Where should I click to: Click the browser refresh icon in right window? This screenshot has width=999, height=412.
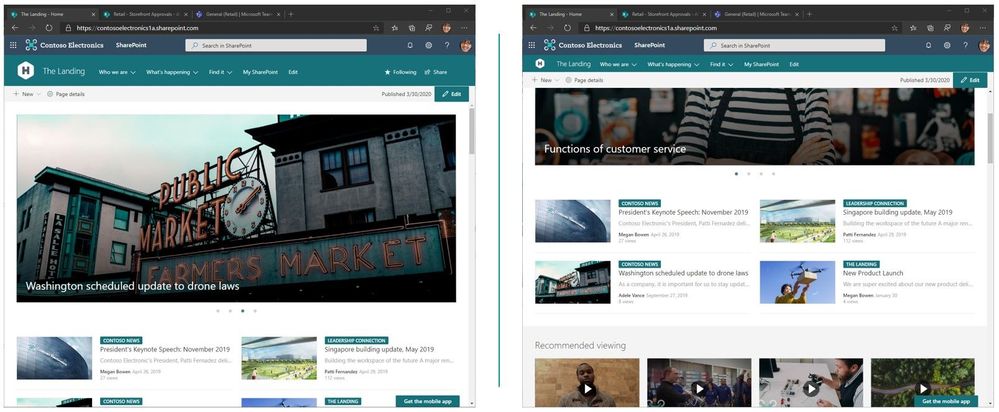568,28
